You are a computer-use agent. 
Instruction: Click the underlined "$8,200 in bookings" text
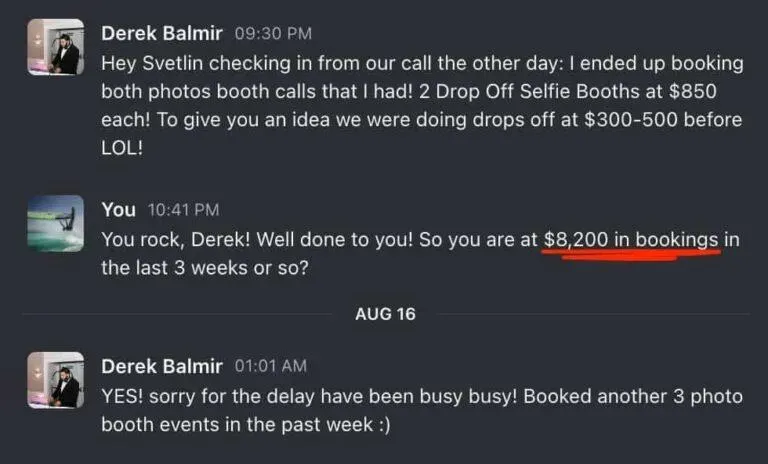point(631,240)
